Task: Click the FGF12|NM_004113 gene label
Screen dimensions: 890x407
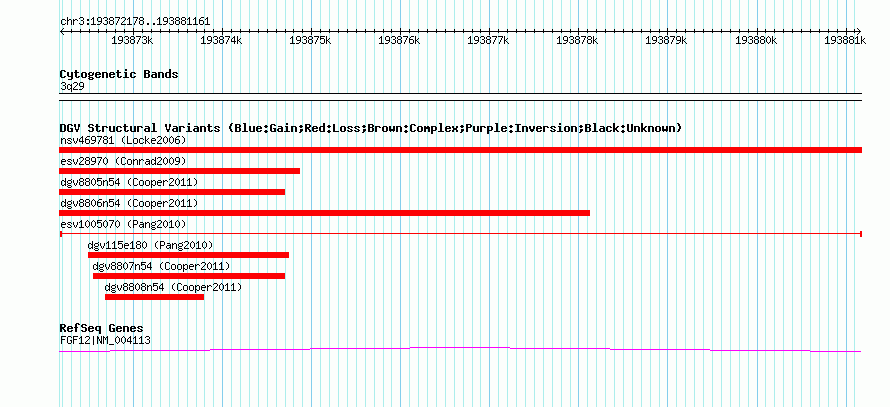Action: click(x=105, y=341)
